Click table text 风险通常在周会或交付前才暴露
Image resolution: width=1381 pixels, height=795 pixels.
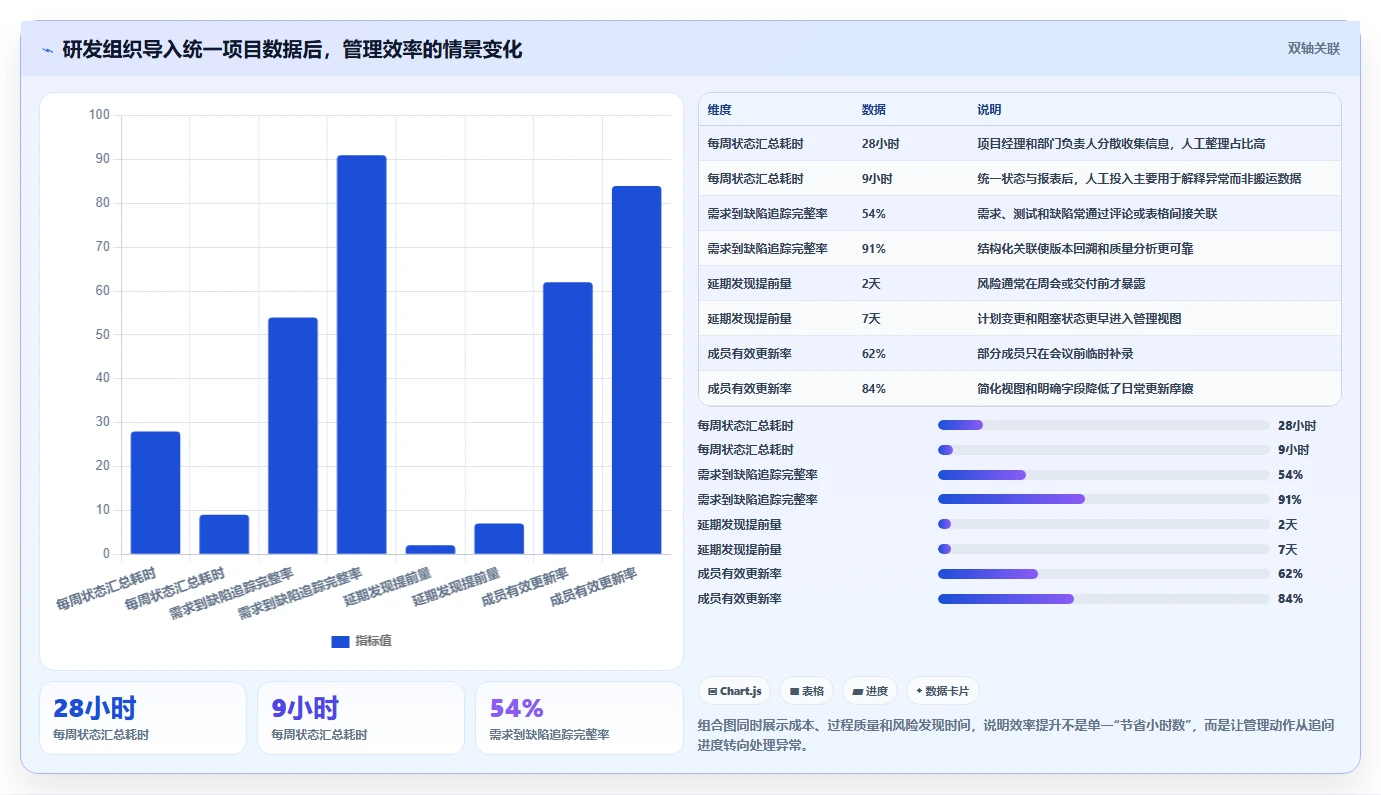(1061, 284)
